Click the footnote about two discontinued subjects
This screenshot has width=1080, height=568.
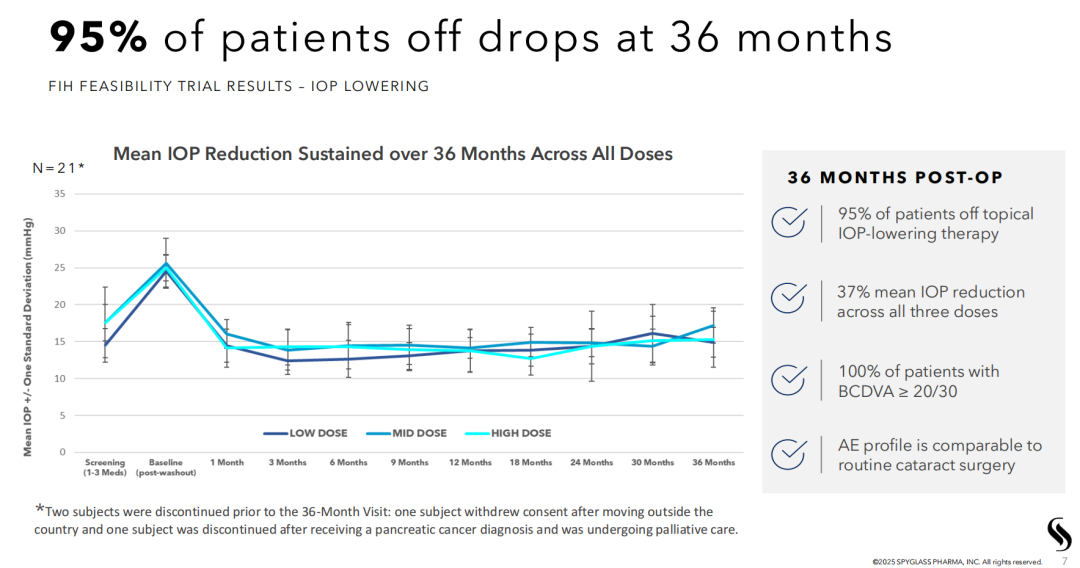click(x=386, y=520)
